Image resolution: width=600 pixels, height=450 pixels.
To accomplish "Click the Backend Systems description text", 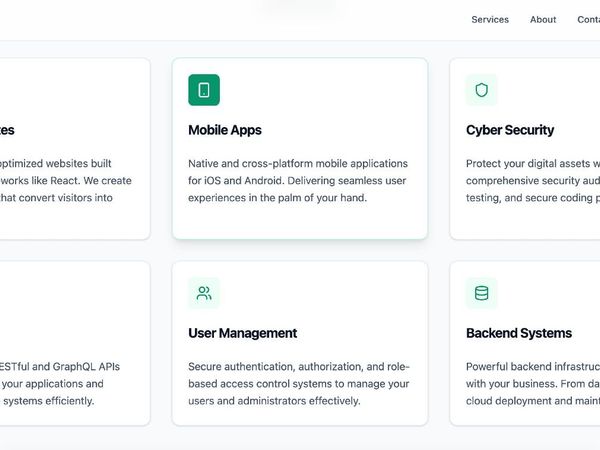I will 532,384.
